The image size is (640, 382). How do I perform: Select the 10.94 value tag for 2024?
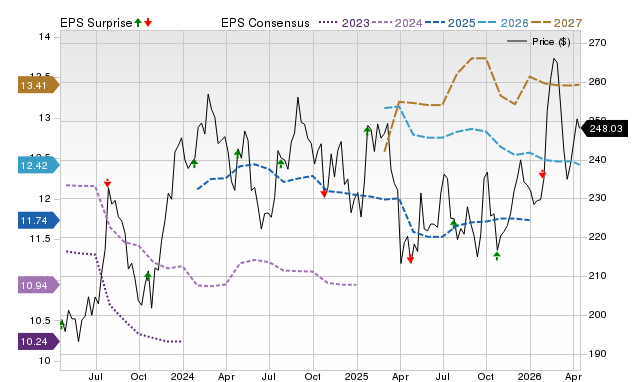pos(38,285)
